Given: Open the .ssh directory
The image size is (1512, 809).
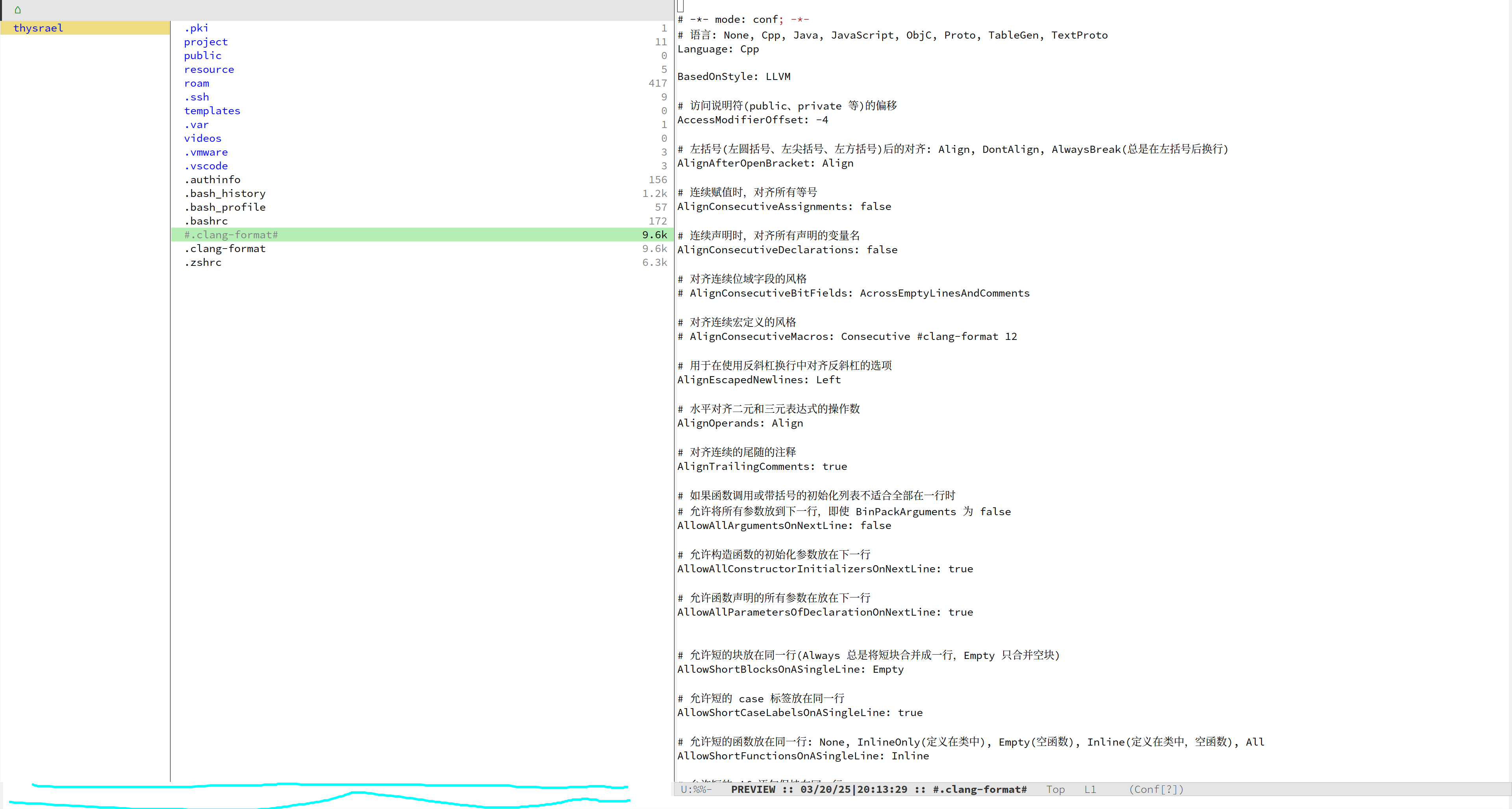Looking at the screenshot, I should (x=196, y=97).
